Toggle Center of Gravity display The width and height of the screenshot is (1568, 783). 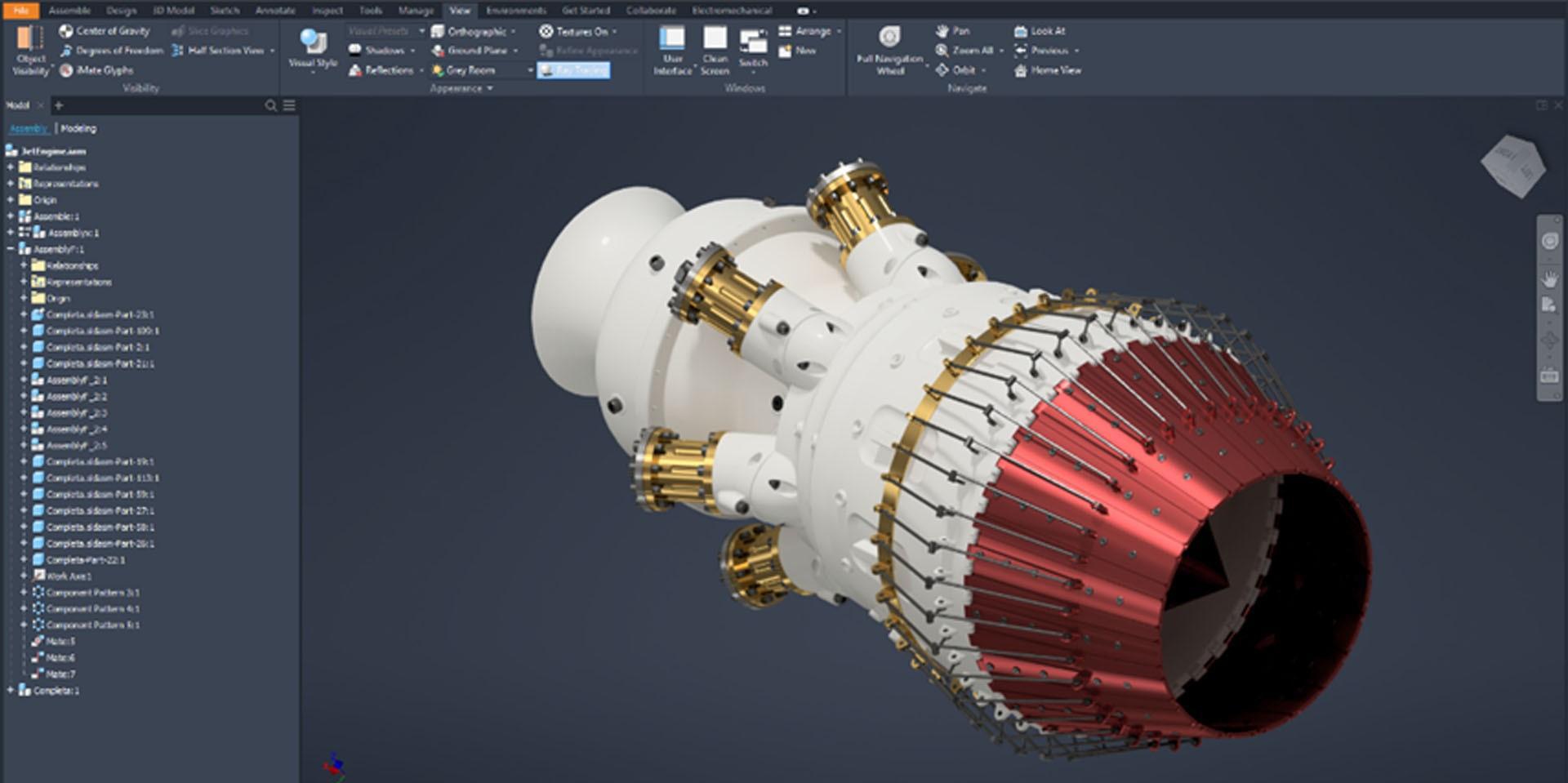click(104, 31)
